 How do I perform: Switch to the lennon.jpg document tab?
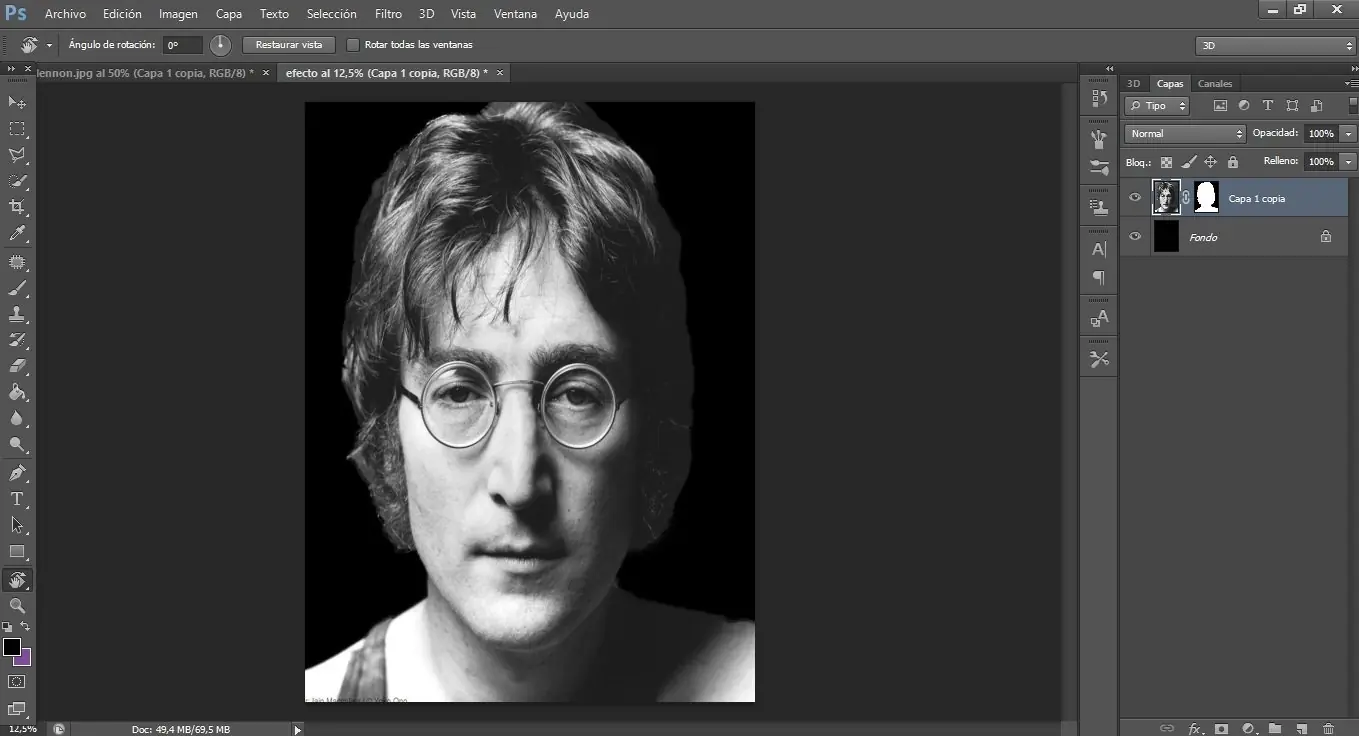144,73
